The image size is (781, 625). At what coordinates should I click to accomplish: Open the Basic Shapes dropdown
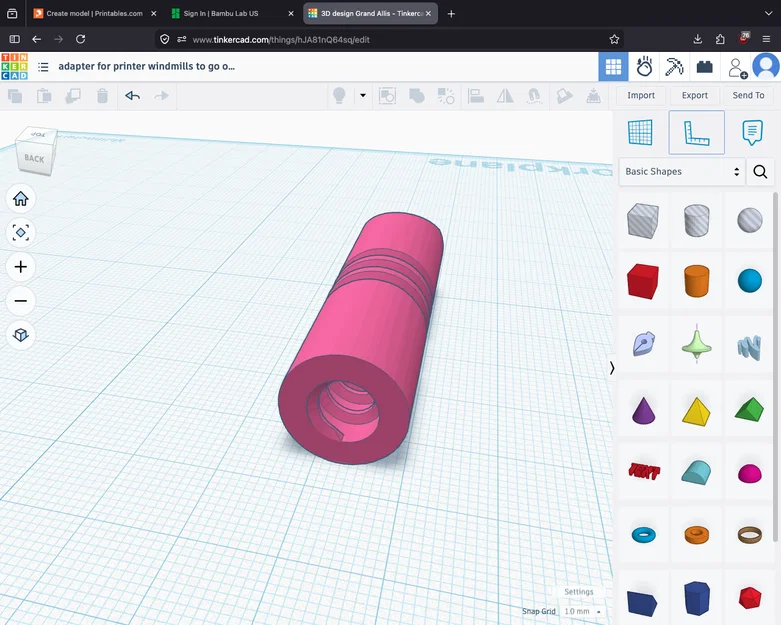pyautogui.click(x=682, y=172)
